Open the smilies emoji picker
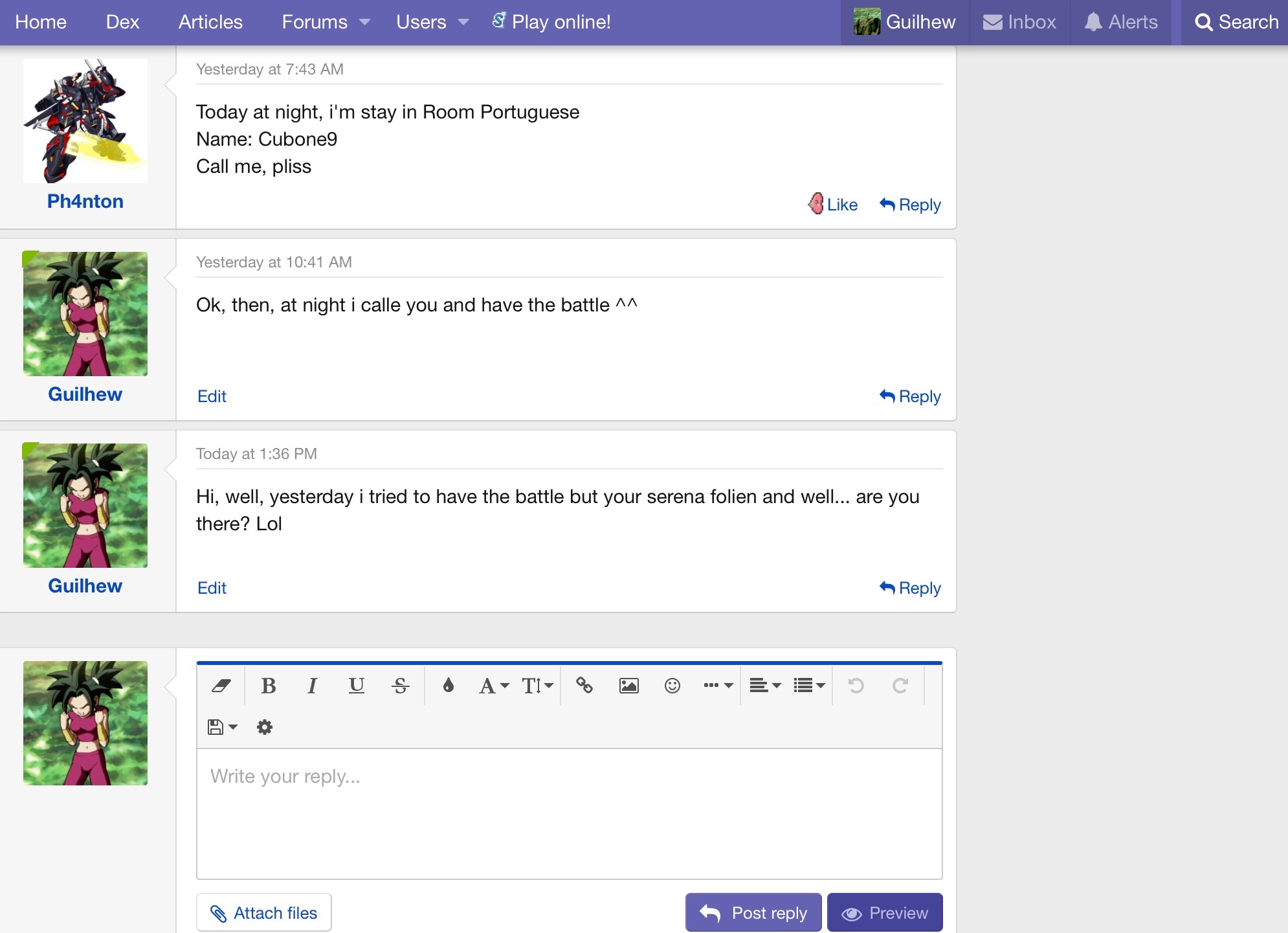The height and width of the screenshot is (933, 1288). (672, 686)
